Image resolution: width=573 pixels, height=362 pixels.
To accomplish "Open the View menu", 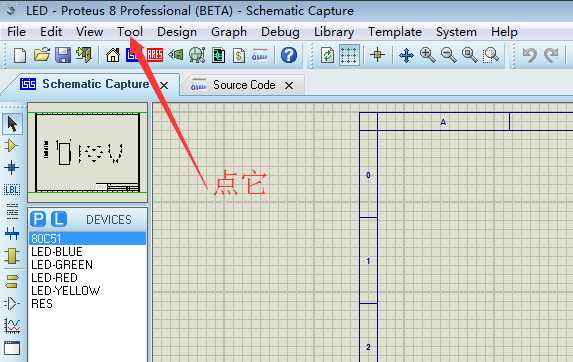I will [90, 32].
